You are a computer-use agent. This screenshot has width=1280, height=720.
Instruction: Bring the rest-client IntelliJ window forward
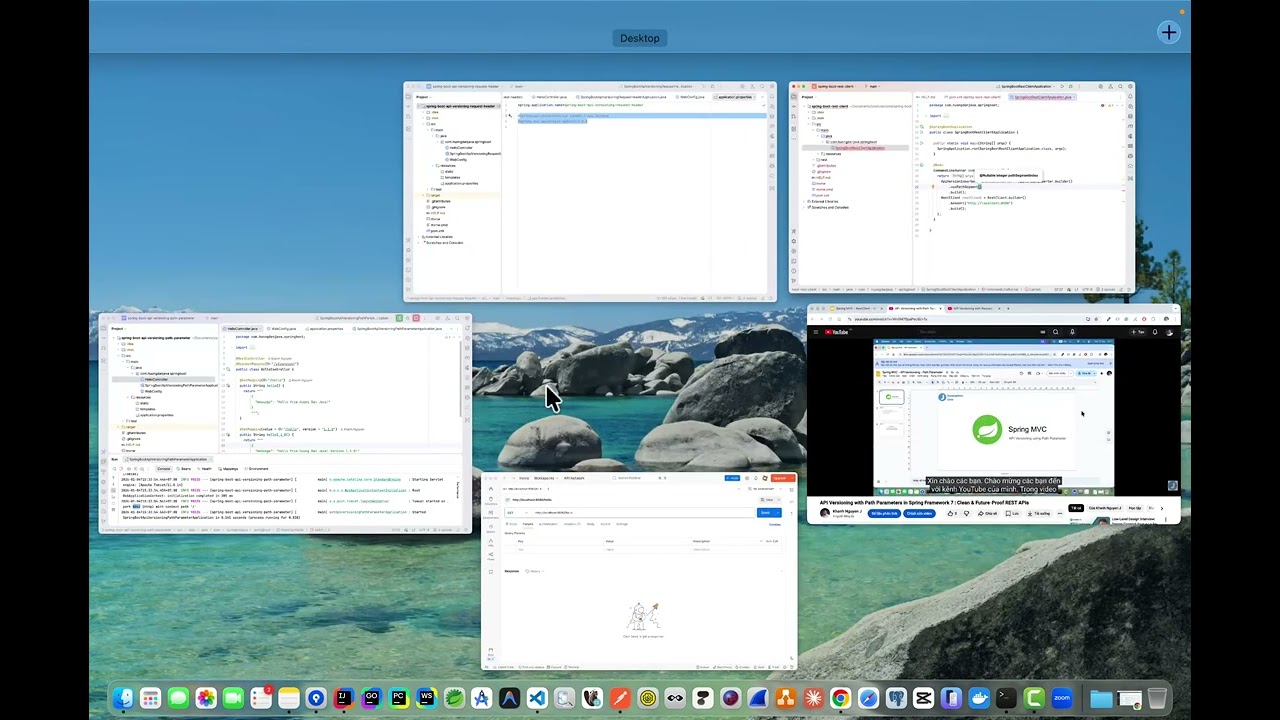(962, 188)
